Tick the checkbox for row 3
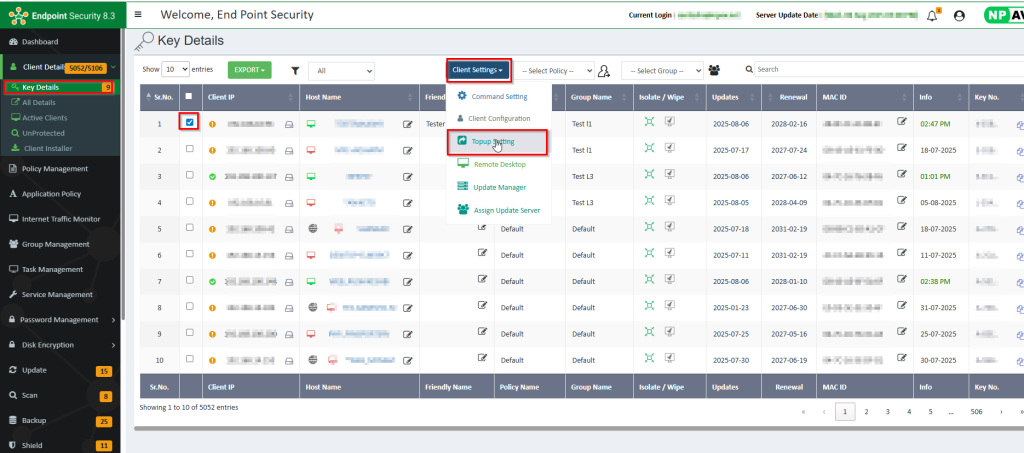 [x=189, y=176]
